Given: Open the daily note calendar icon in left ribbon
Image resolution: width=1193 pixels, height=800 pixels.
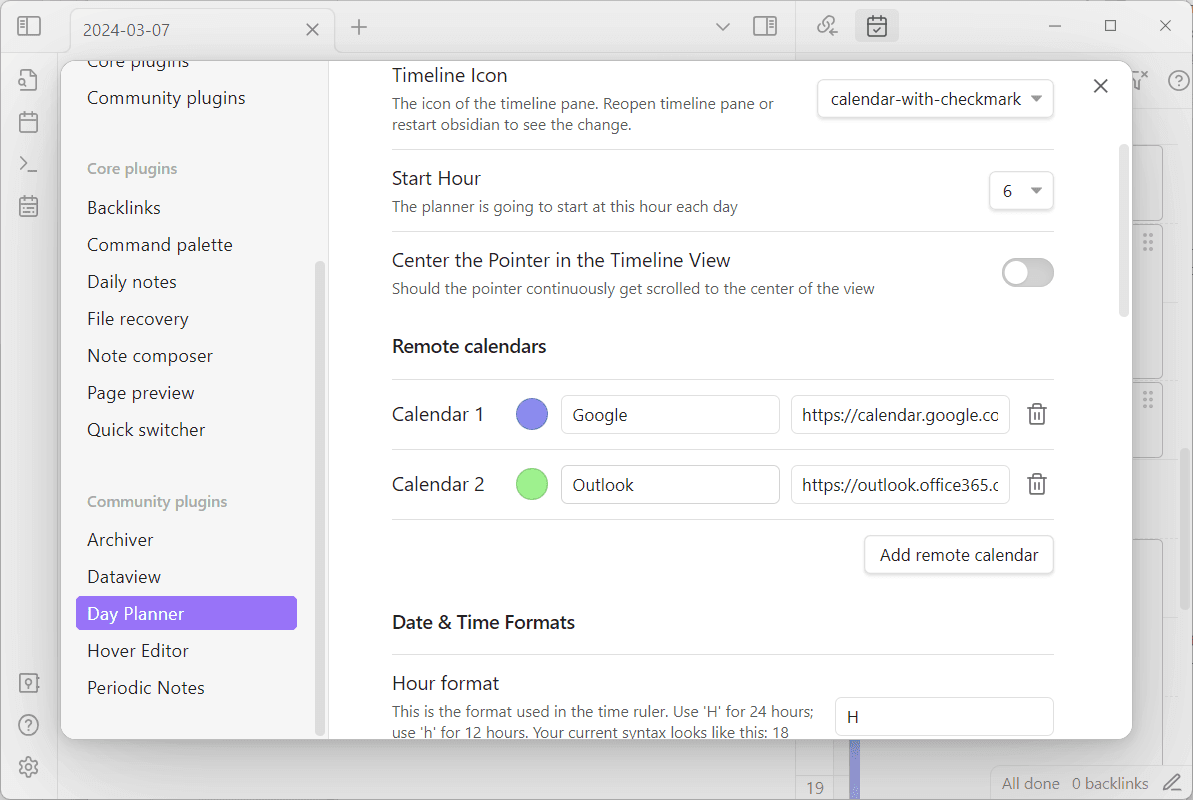Looking at the screenshot, I should point(28,122).
